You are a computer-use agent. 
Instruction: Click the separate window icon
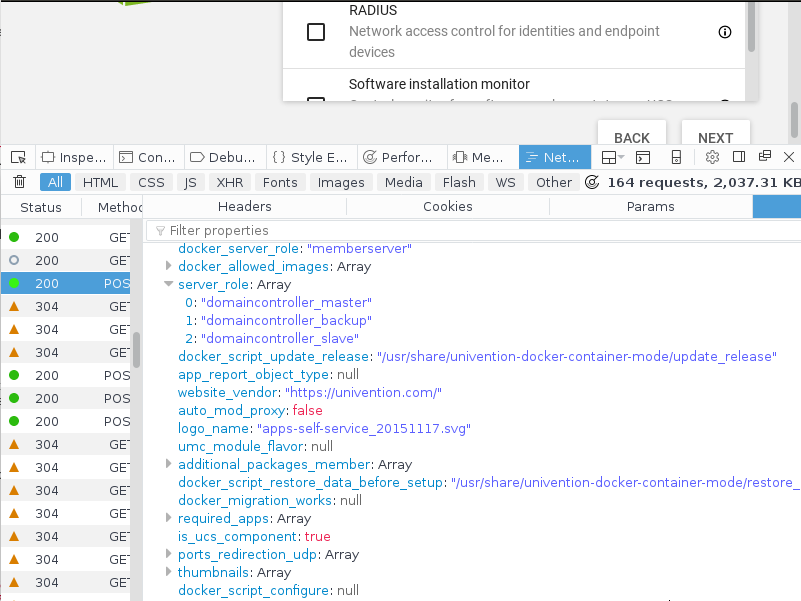pyautogui.click(x=764, y=157)
